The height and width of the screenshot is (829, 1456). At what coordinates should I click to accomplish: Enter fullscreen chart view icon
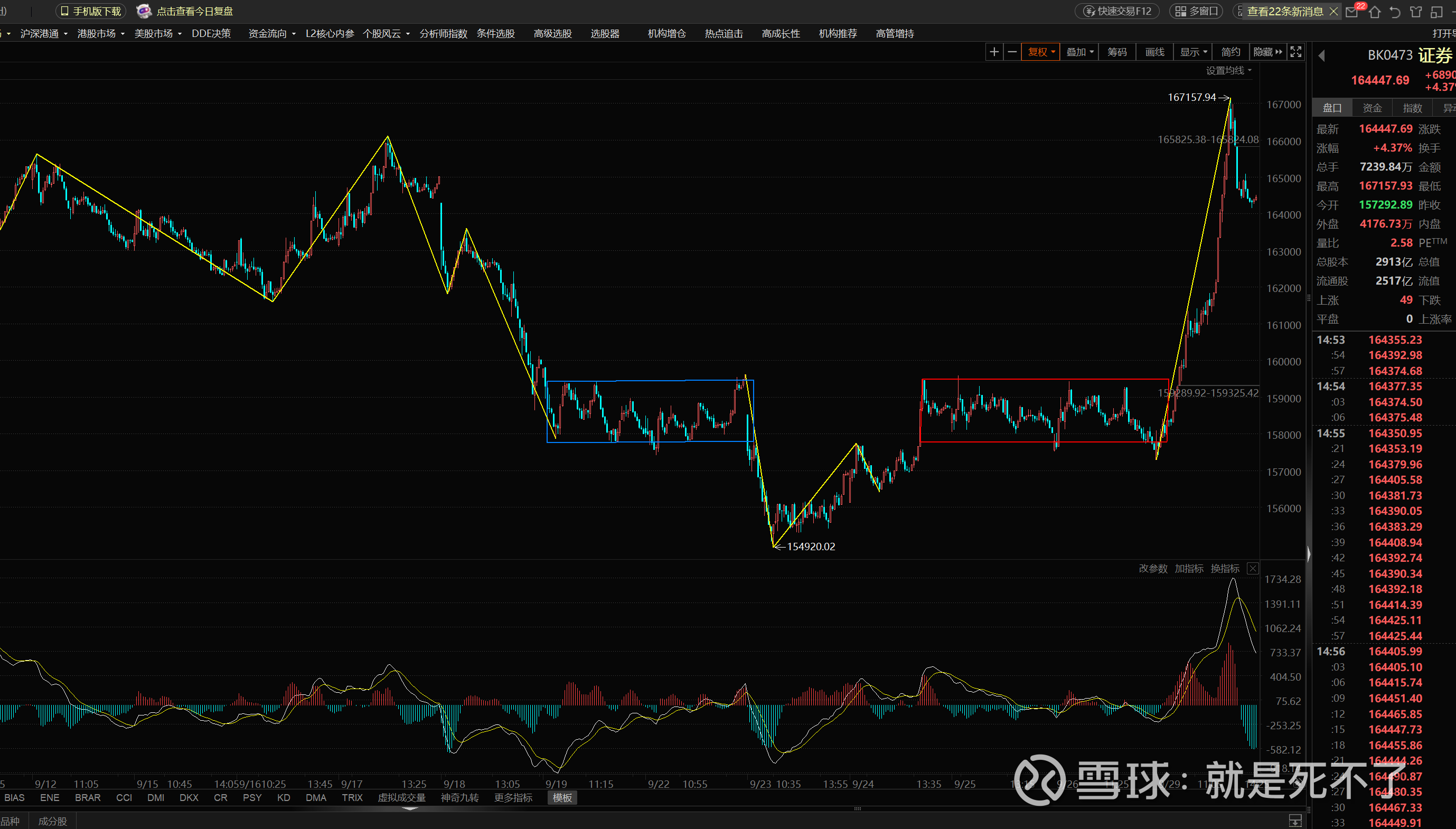(1296, 52)
